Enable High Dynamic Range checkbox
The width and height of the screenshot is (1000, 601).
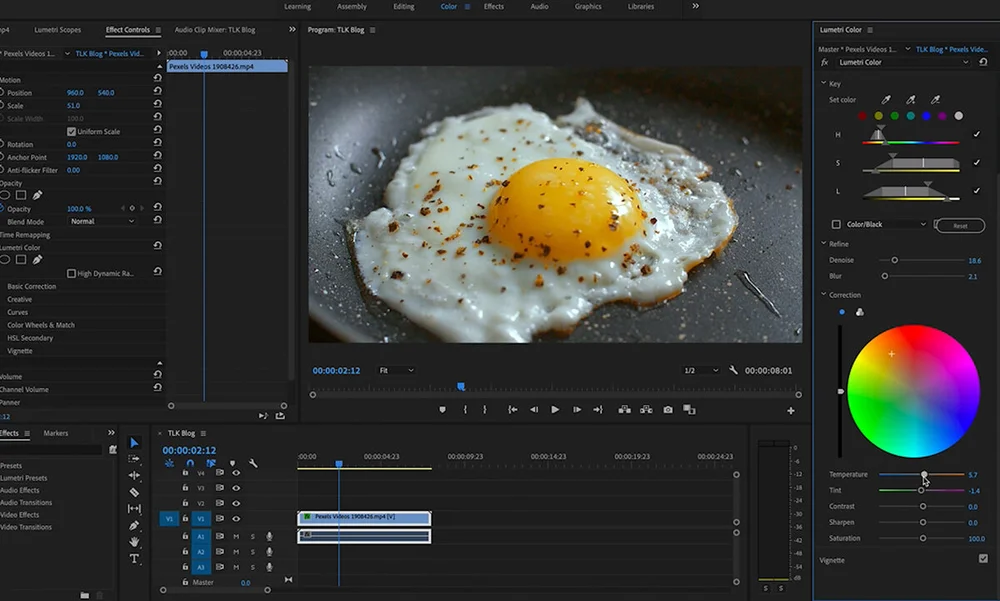[x=71, y=273]
